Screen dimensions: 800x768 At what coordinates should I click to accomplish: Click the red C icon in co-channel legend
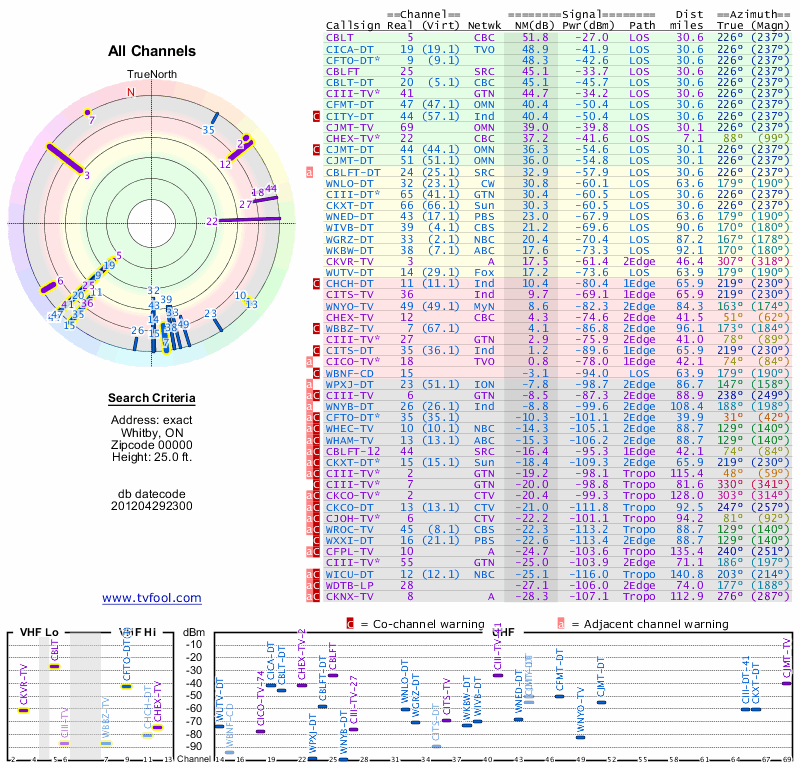tap(350, 624)
